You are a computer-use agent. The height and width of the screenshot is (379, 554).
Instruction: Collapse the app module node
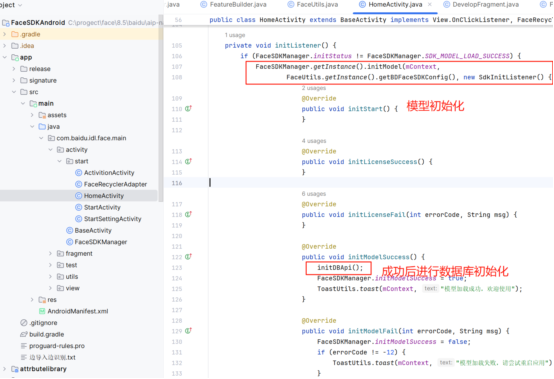[x=5, y=57]
